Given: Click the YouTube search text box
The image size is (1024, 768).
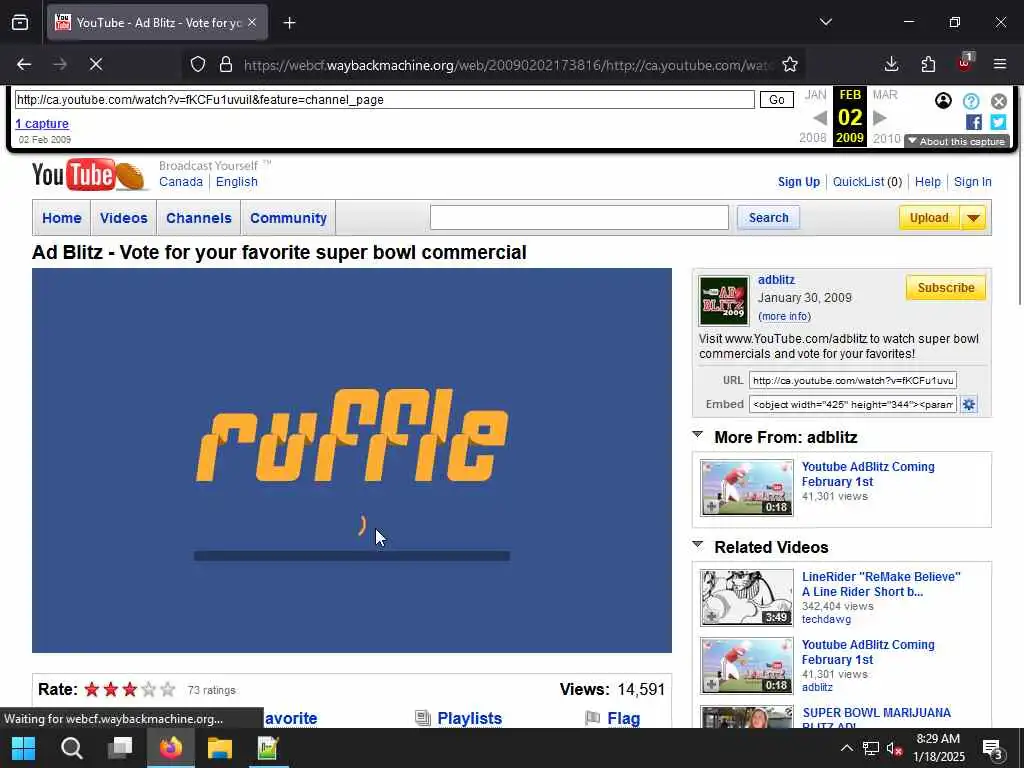Looking at the screenshot, I should pyautogui.click(x=579, y=217).
